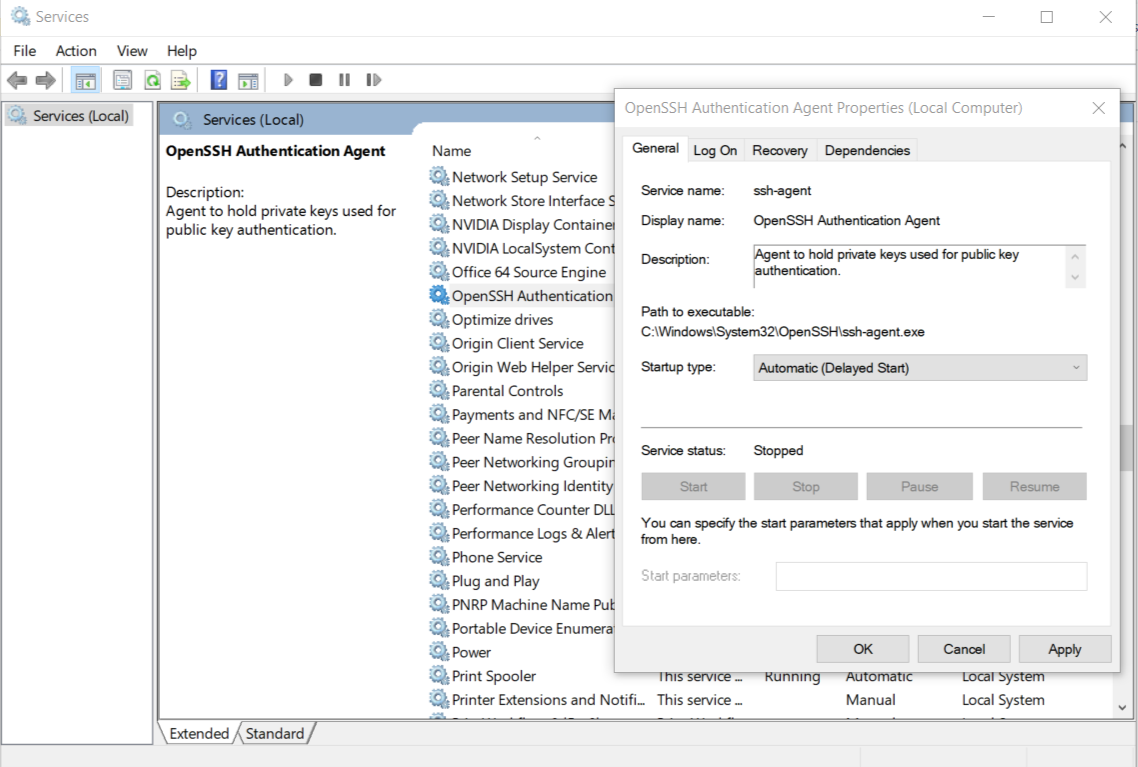Viewport: 1138px width, 767px height.
Task: Click the Cancel button
Action: click(x=963, y=648)
